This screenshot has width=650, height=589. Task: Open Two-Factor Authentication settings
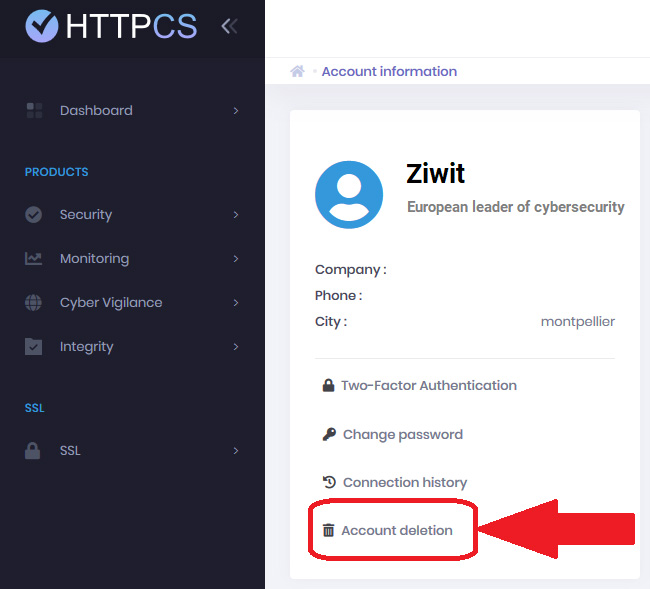coord(428,385)
